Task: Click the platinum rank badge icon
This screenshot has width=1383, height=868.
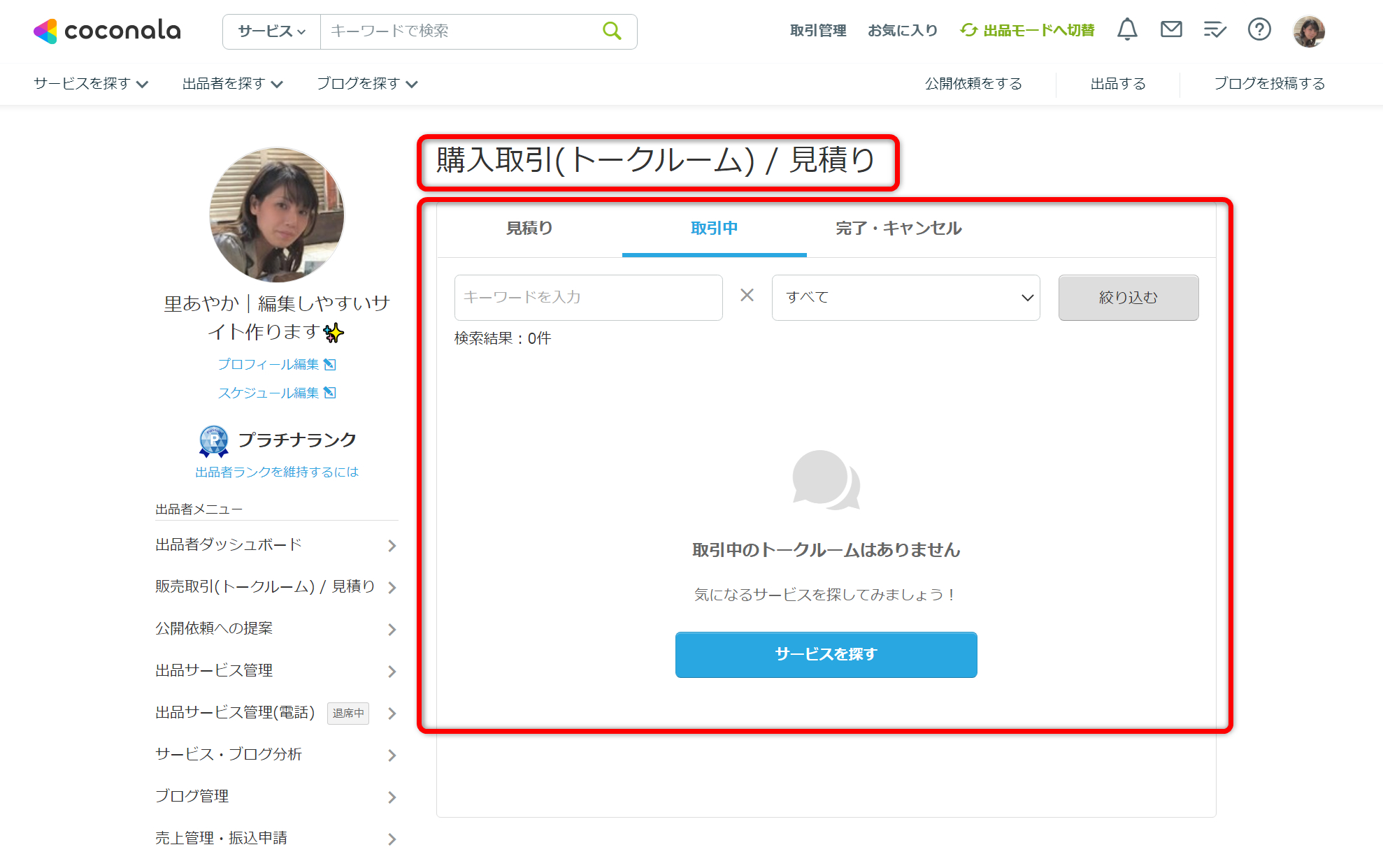Action: click(214, 441)
